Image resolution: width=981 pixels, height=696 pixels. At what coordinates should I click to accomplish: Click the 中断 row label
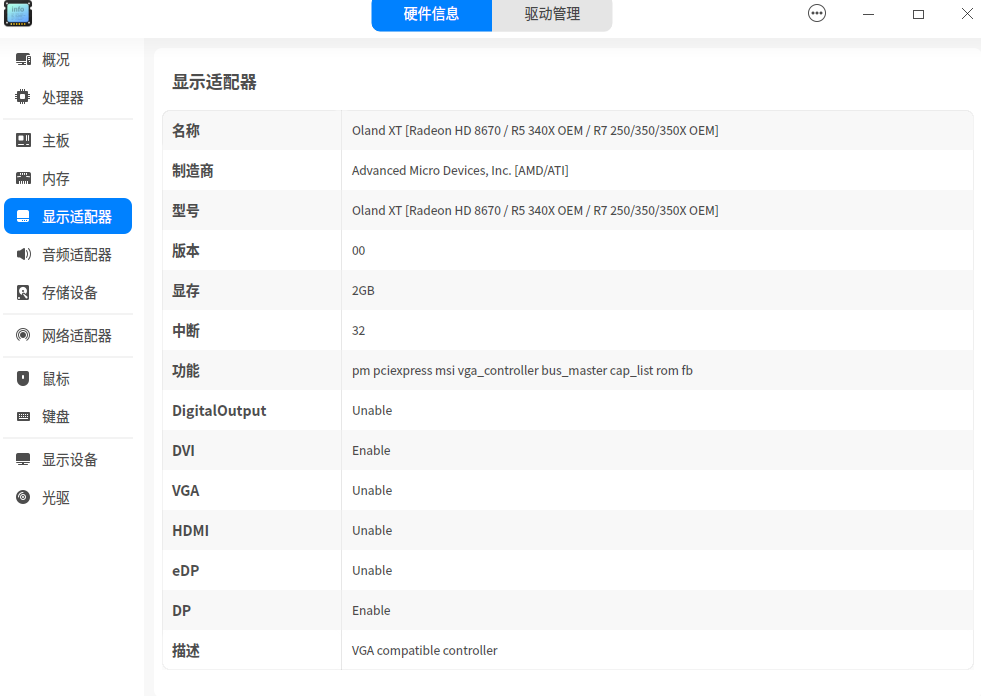click(186, 330)
